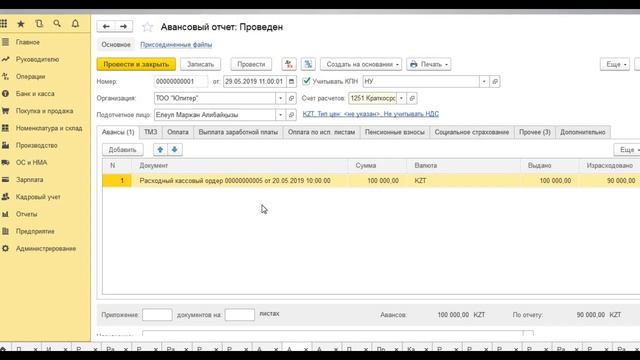640x360 pixels.
Task: Open Администрирование section in sidebar
Action: point(46,248)
